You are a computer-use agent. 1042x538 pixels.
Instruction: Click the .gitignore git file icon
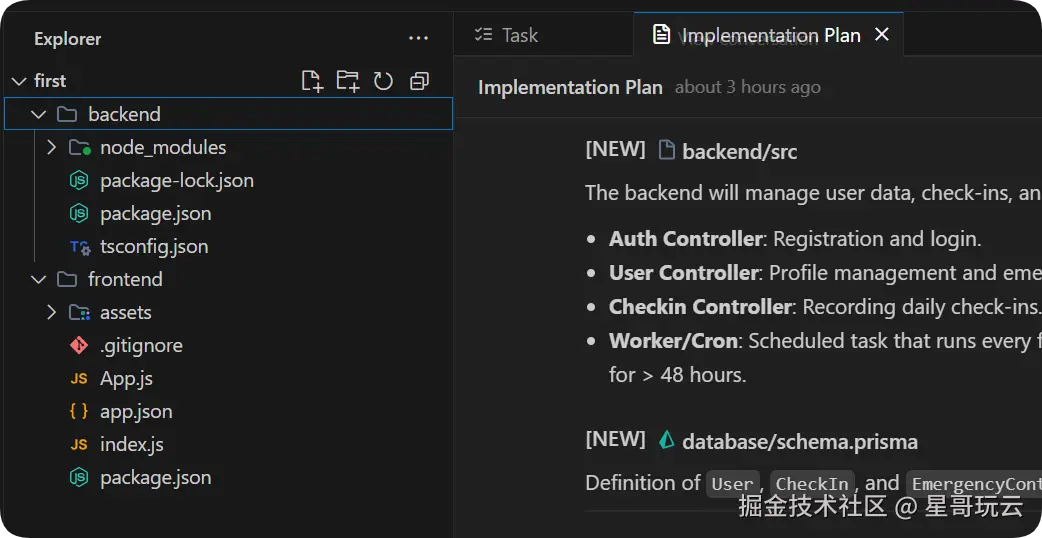pos(79,345)
